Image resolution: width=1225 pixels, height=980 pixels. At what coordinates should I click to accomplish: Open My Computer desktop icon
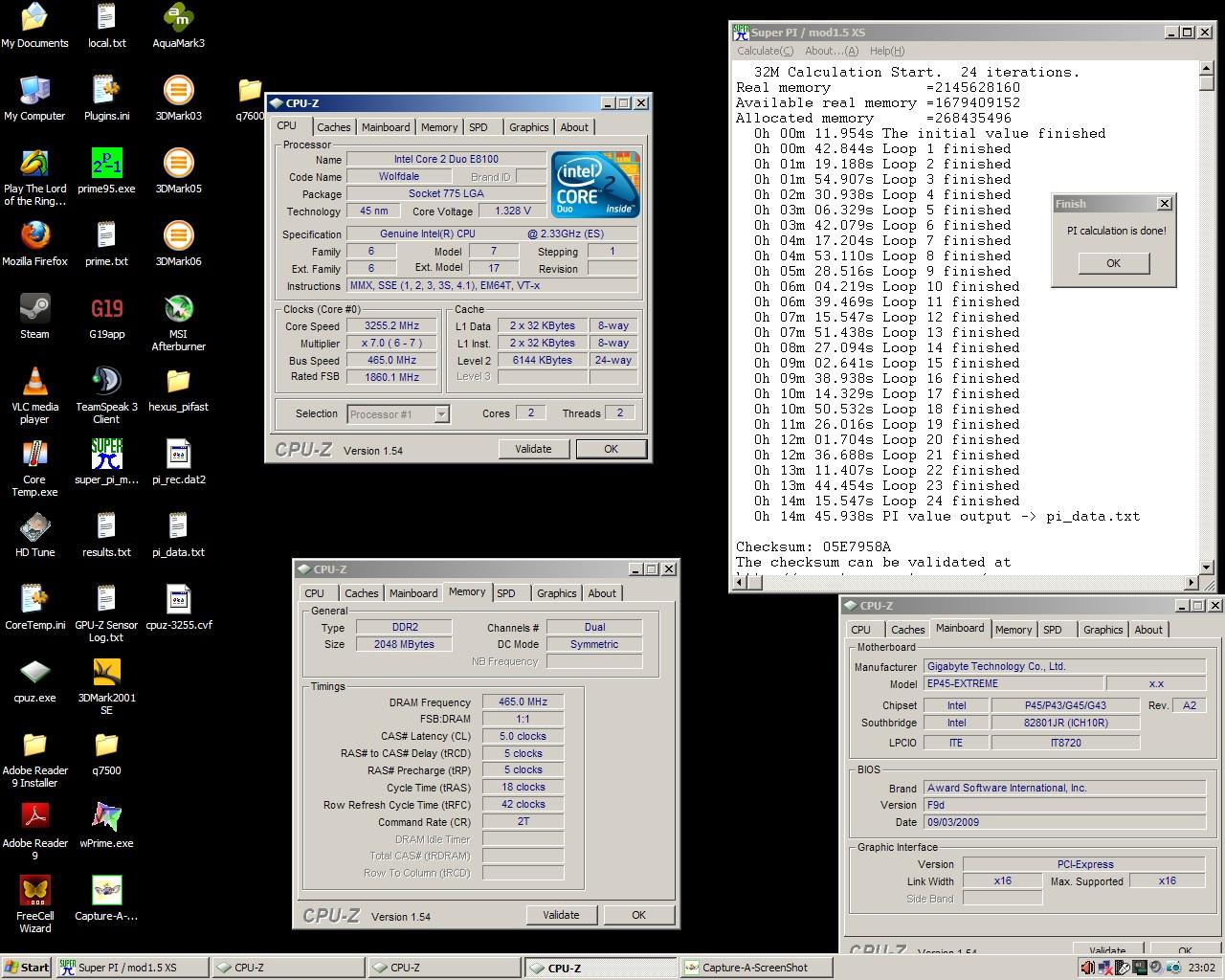point(34,99)
